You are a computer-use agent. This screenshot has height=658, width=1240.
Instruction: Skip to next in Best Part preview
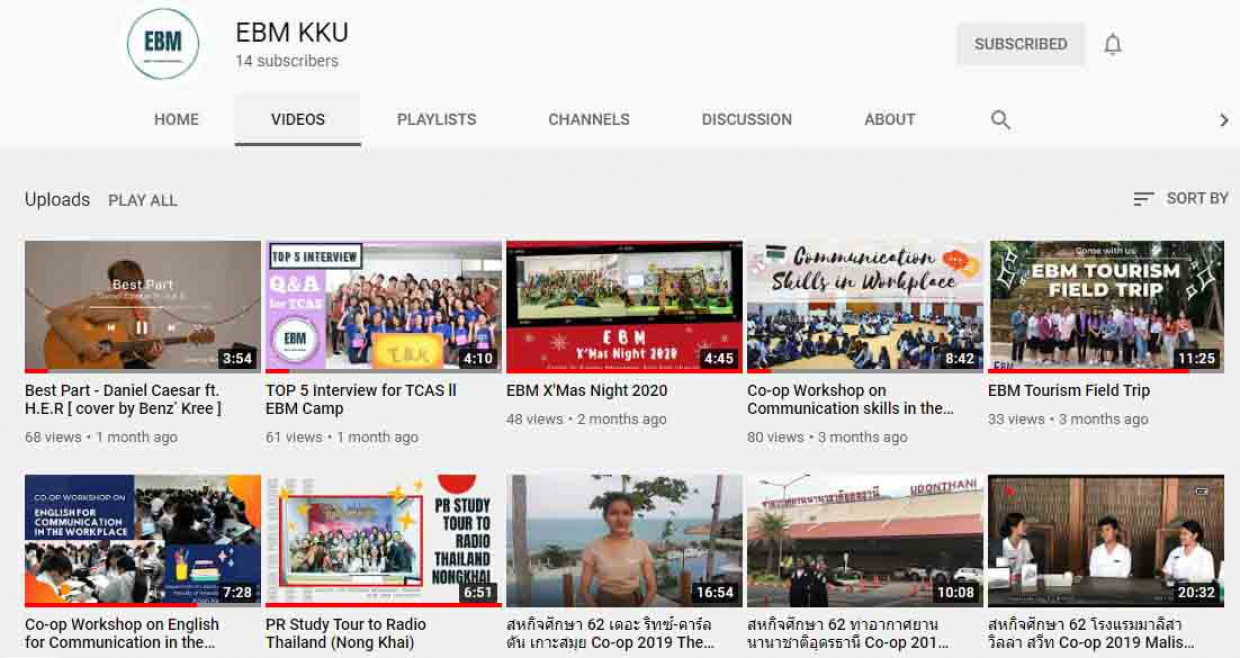[x=172, y=327]
